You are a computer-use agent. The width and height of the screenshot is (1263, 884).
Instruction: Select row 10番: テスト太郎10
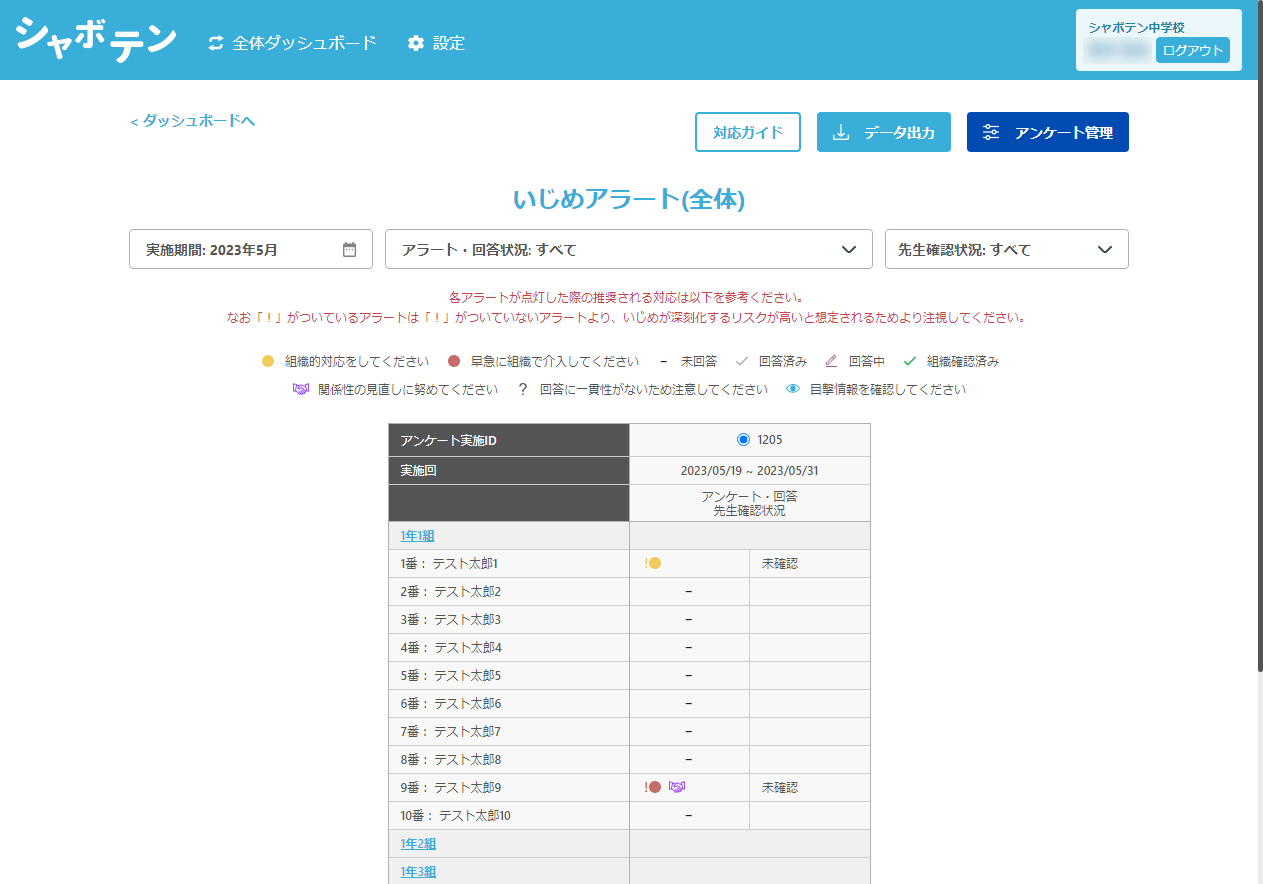coord(629,816)
